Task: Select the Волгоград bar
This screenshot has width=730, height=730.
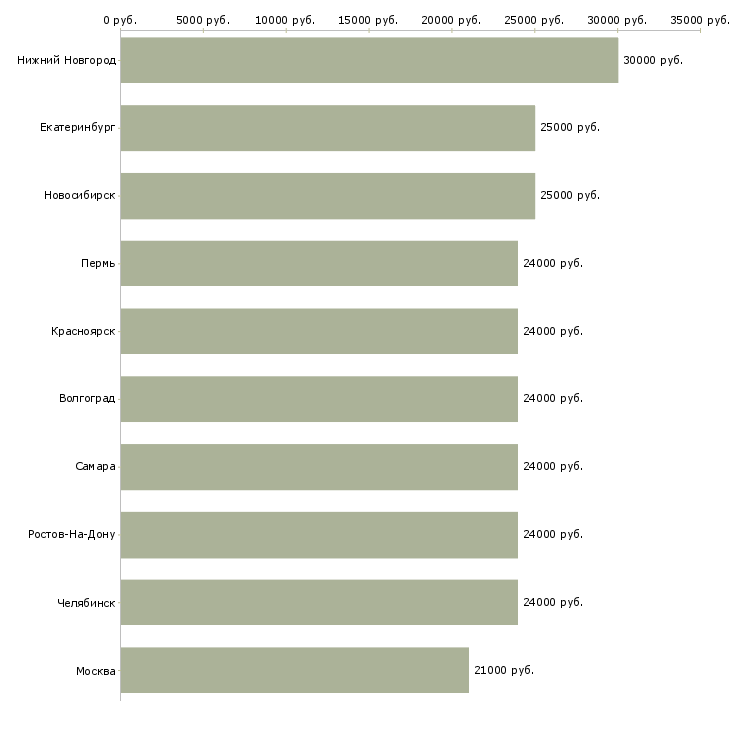Action: click(x=319, y=398)
